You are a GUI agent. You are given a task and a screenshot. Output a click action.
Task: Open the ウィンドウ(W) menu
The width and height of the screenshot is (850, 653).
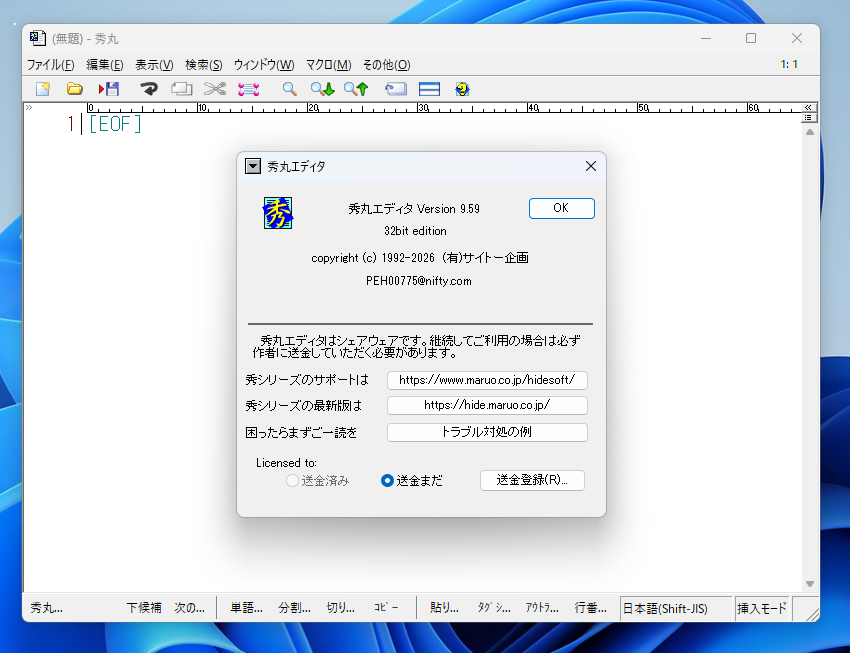pyautogui.click(x=264, y=65)
